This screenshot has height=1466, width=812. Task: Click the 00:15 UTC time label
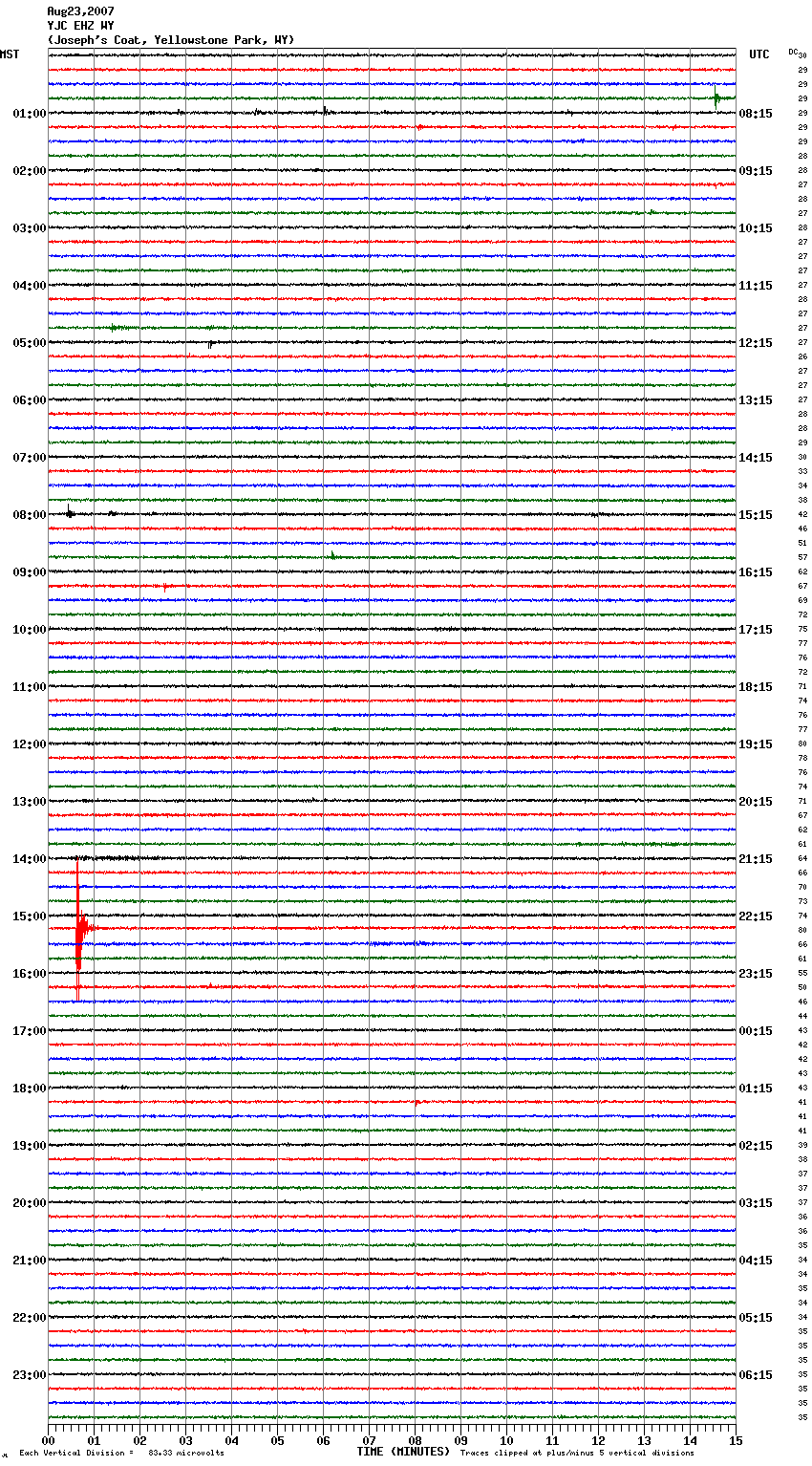(x=756, y=1031)
